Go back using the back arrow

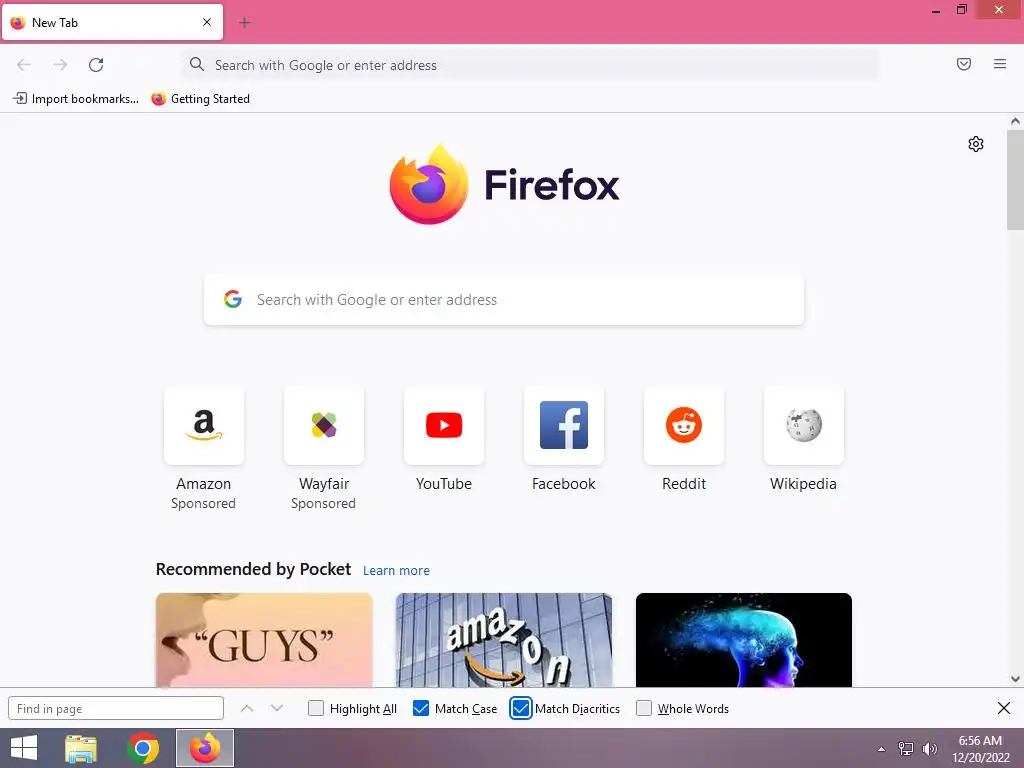click(24, 65)
